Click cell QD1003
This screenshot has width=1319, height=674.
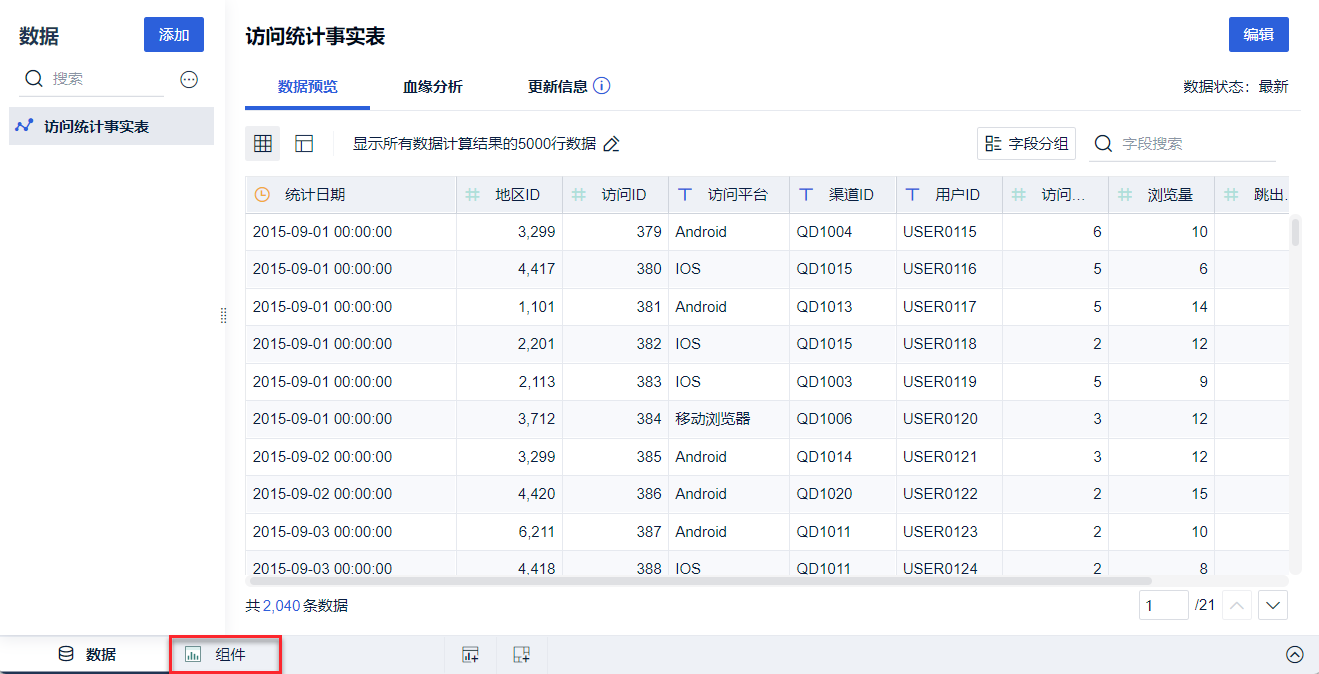pos(843,382)
